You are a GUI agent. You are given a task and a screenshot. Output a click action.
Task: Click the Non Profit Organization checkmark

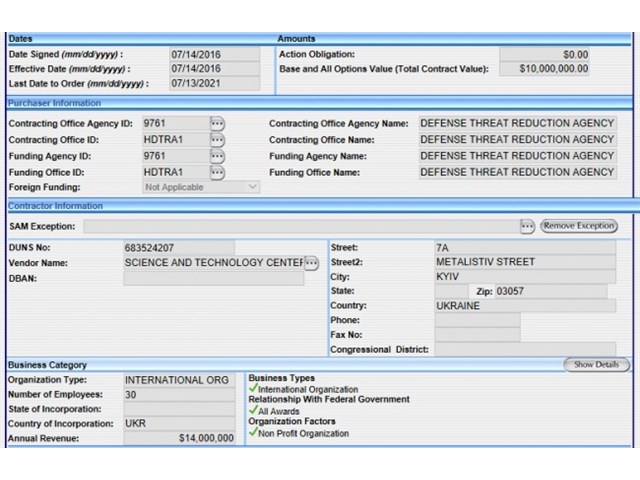253,432
